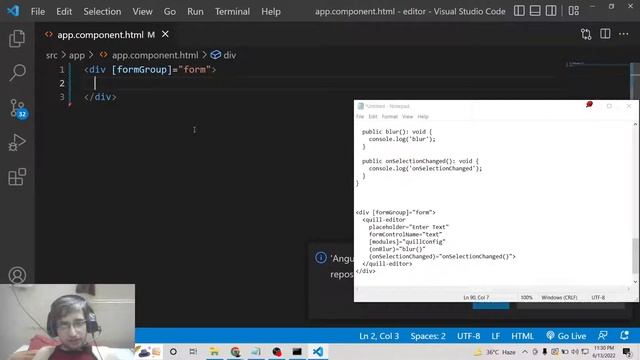Show hidden system tray icons
640x360 pixels.
click(x=525, y=351)
